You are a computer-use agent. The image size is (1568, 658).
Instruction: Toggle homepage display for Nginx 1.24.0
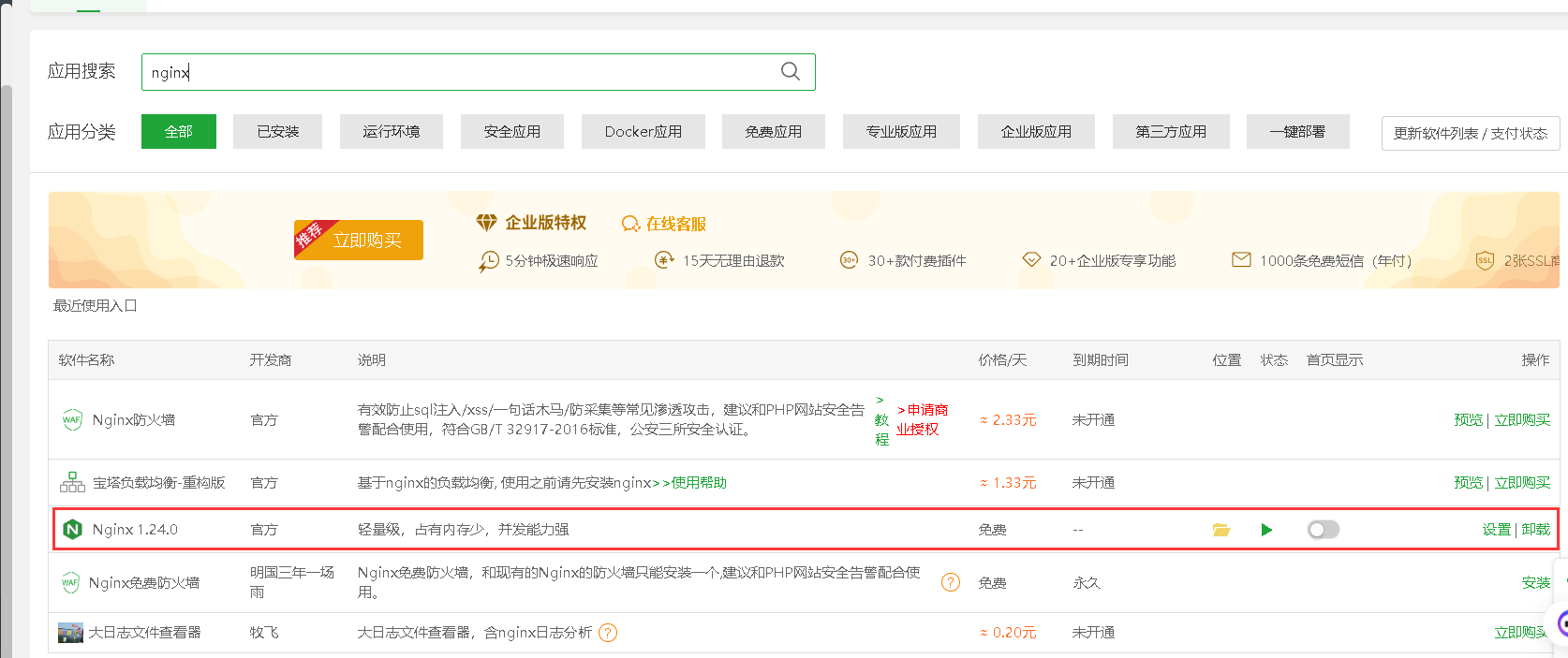point(1324,530)
